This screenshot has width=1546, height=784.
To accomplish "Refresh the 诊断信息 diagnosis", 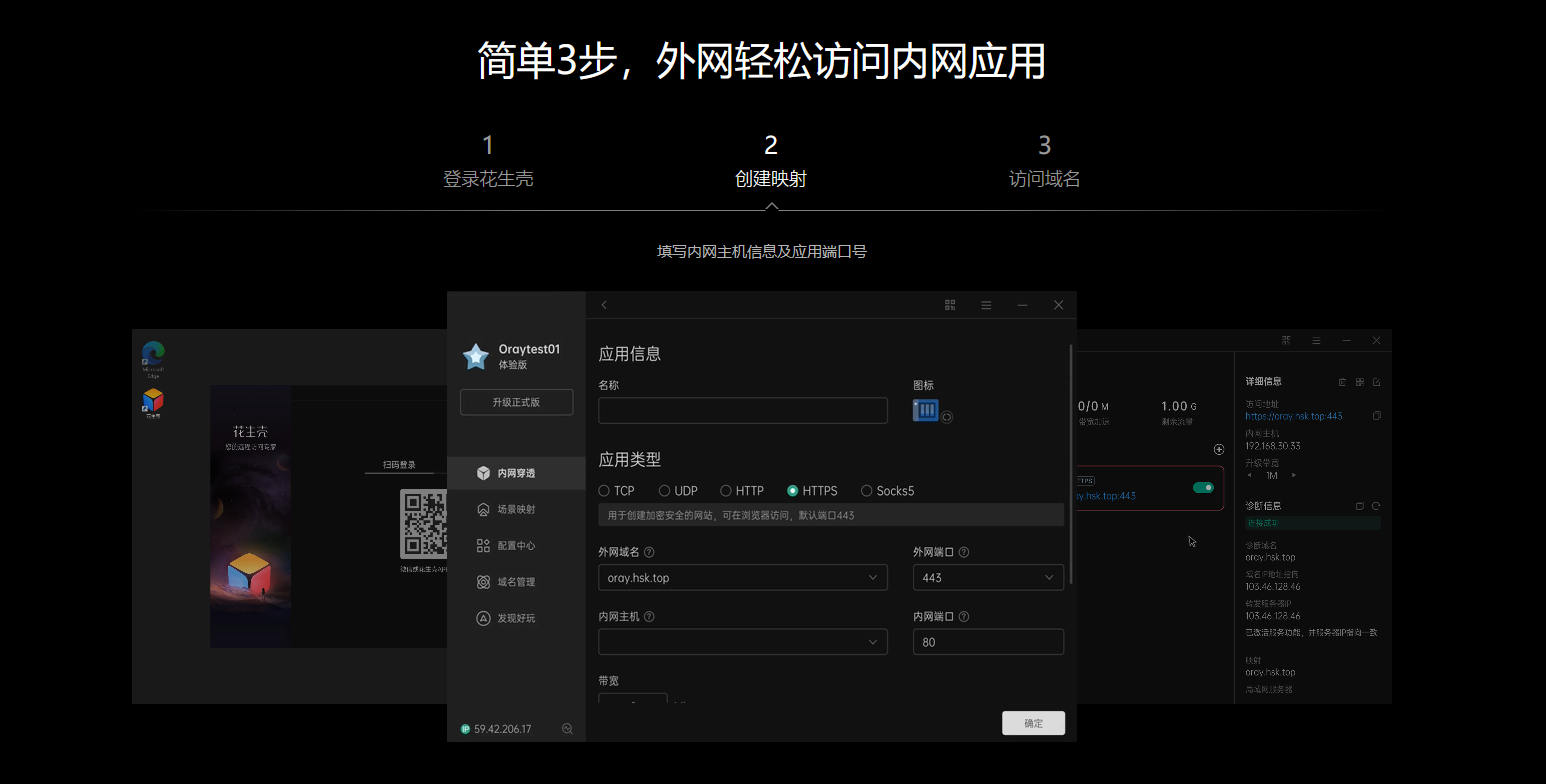I will 1376,506.
